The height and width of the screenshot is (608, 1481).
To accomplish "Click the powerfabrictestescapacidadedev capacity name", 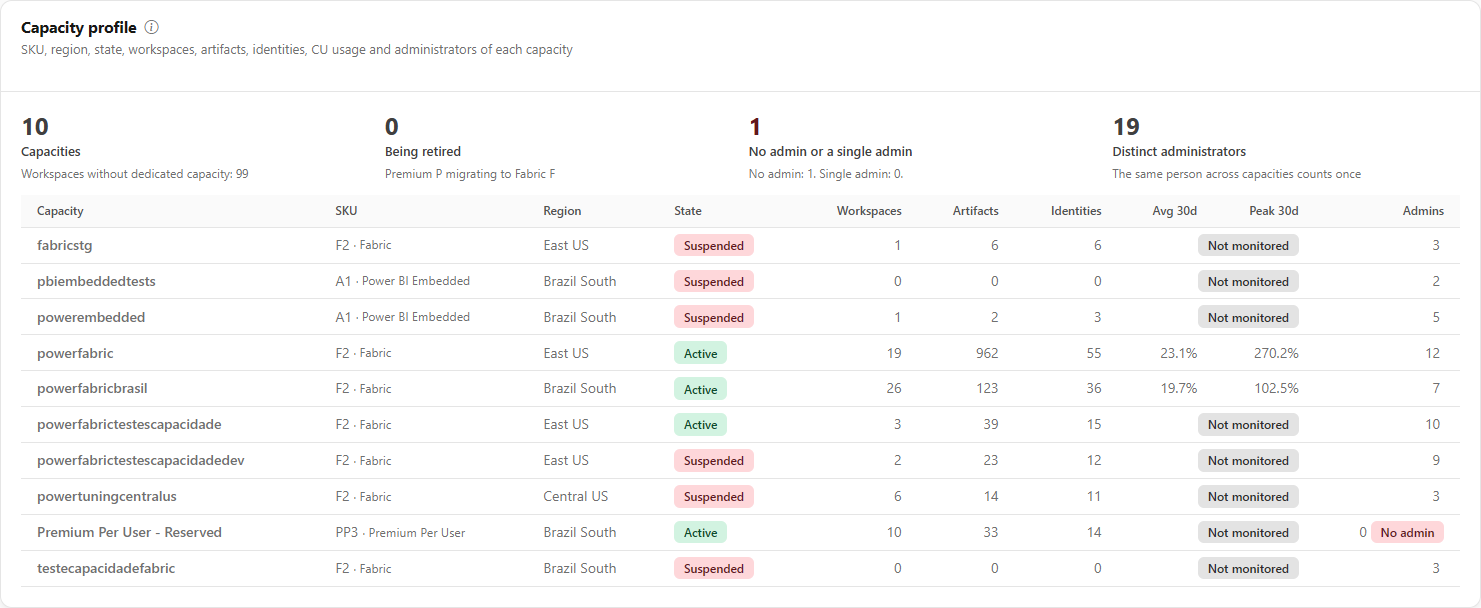I will [141, 460].
